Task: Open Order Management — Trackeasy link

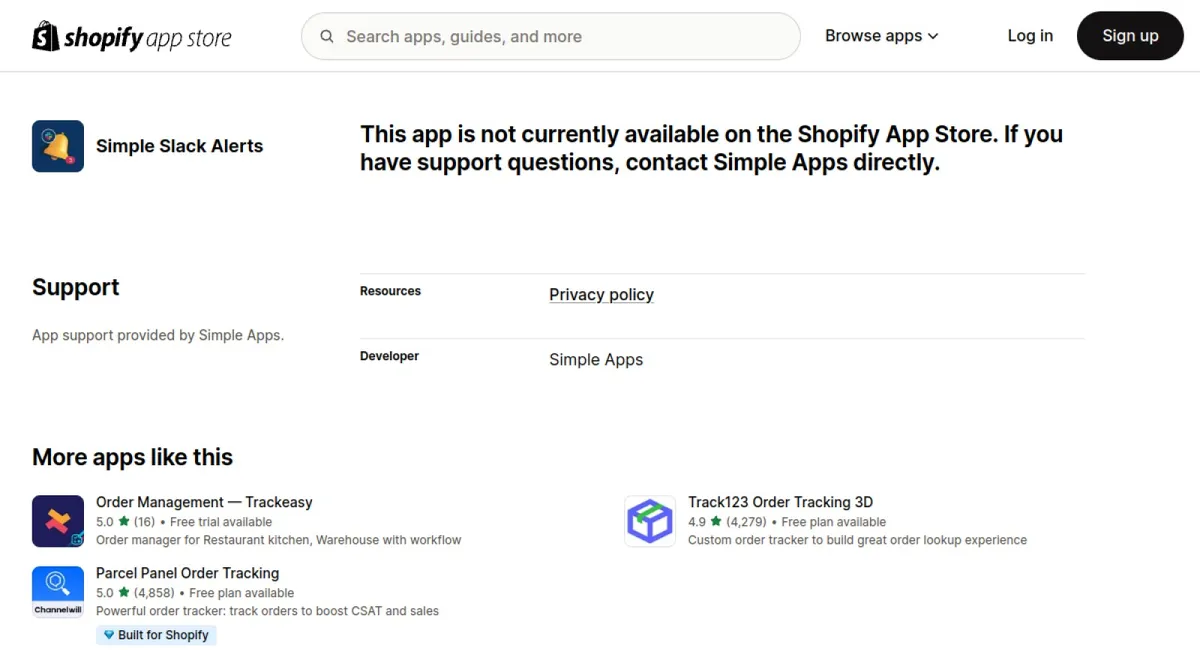Action: pos(204,502)
